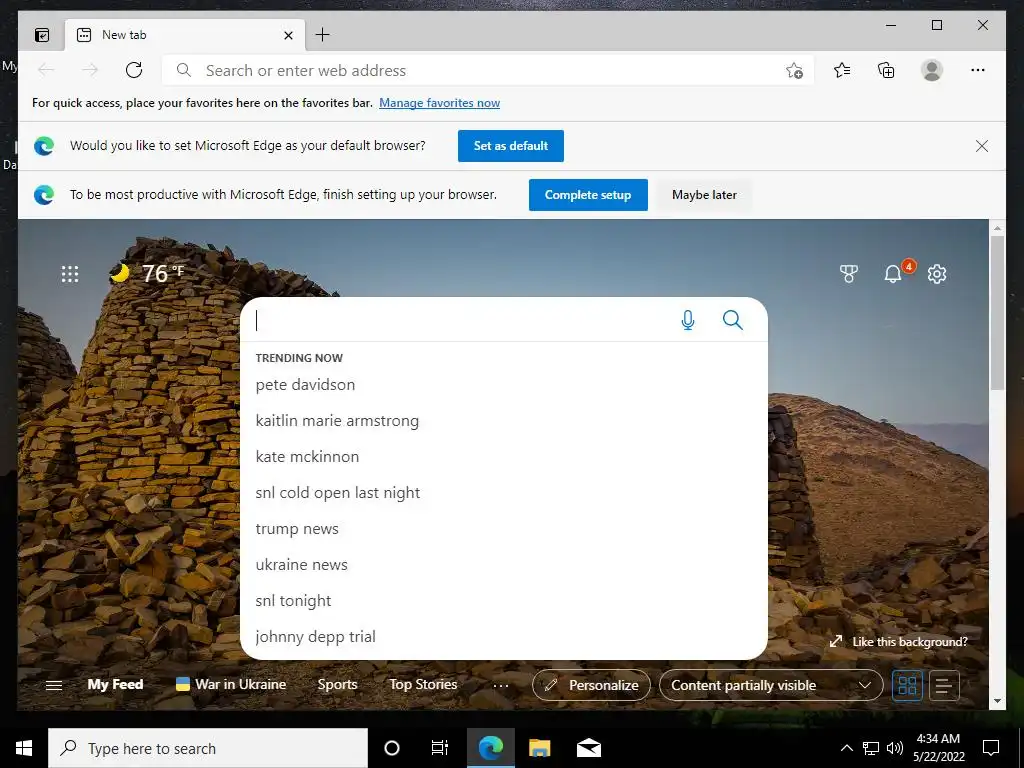Open the Windows Start menu

click(x=24, y=748)
